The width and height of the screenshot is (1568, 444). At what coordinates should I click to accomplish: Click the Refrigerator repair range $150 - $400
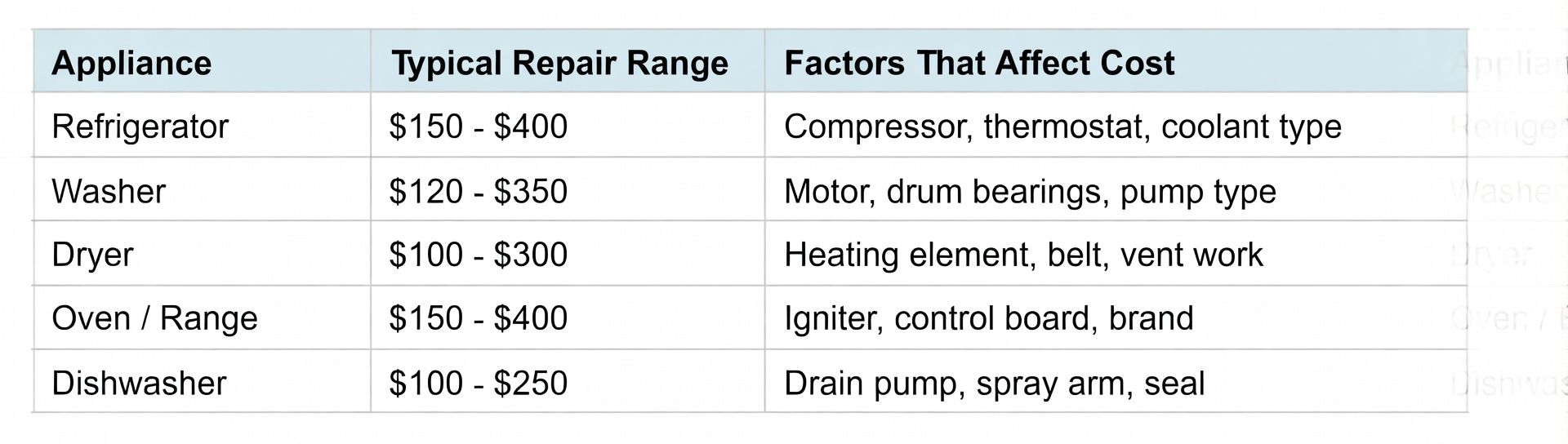click(478, 127)
